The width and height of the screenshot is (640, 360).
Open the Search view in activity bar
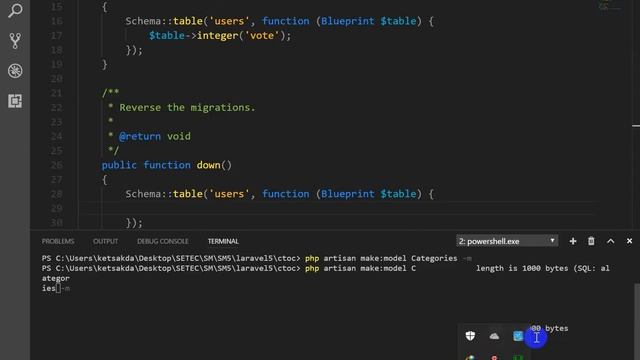(15, 11)
